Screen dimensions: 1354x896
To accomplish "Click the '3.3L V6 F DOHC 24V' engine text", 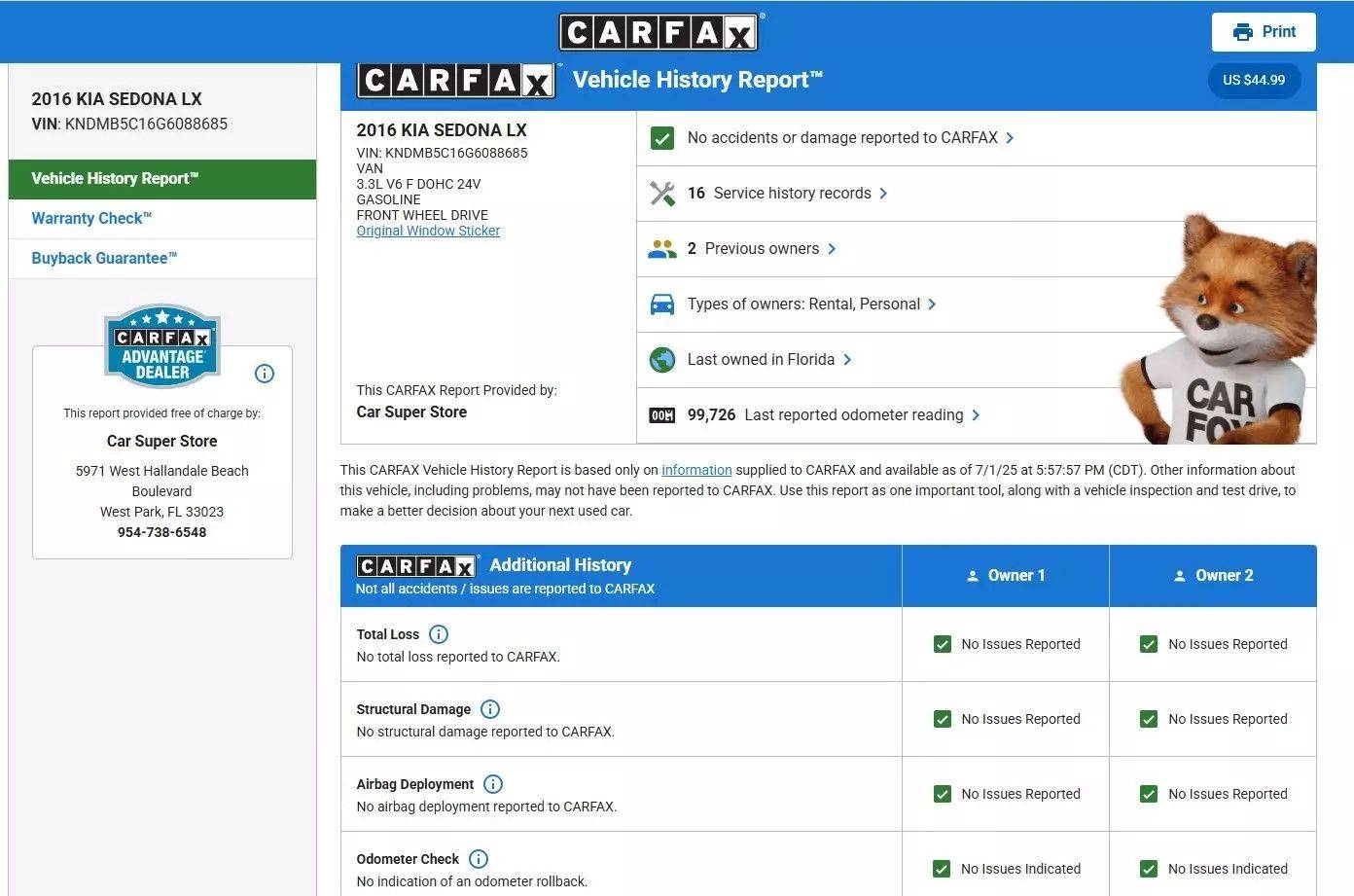I will (x=418, y=184).
